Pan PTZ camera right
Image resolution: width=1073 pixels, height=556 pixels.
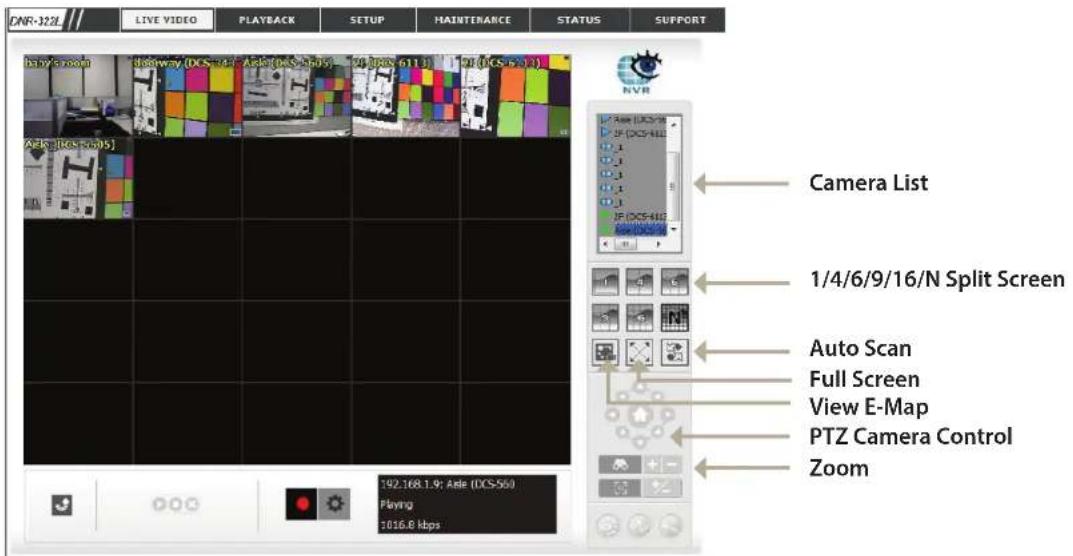pyautogui.click(x=667, y=415)
